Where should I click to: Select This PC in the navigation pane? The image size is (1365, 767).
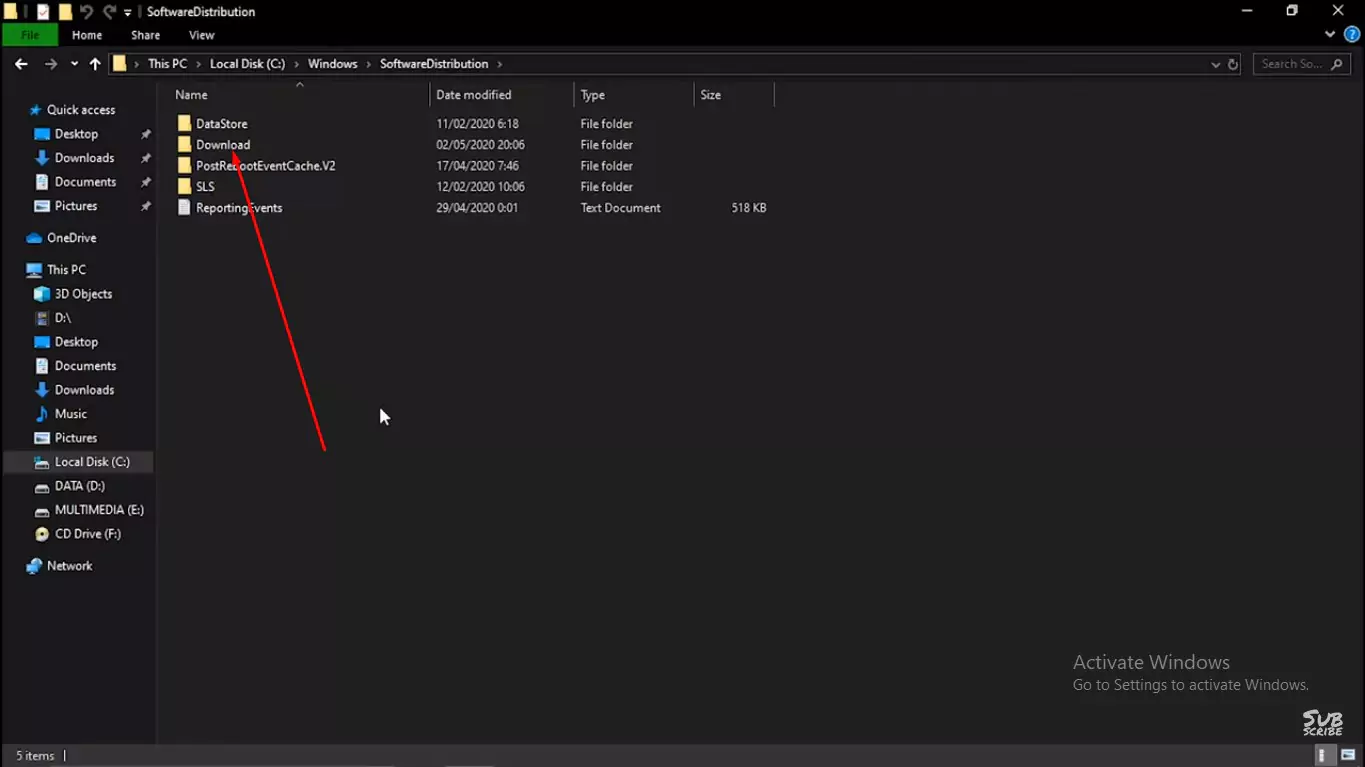[x=66, y=270]
